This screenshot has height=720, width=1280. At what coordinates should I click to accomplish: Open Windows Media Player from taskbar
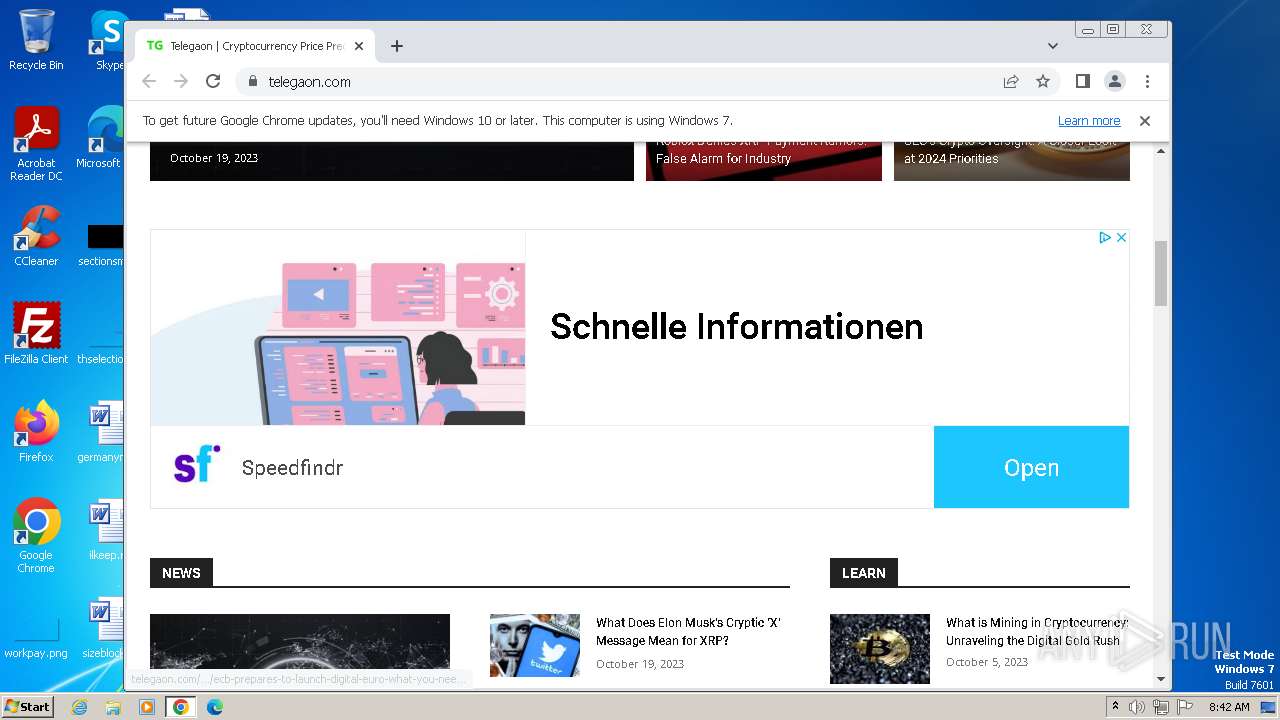click(147, 707)
